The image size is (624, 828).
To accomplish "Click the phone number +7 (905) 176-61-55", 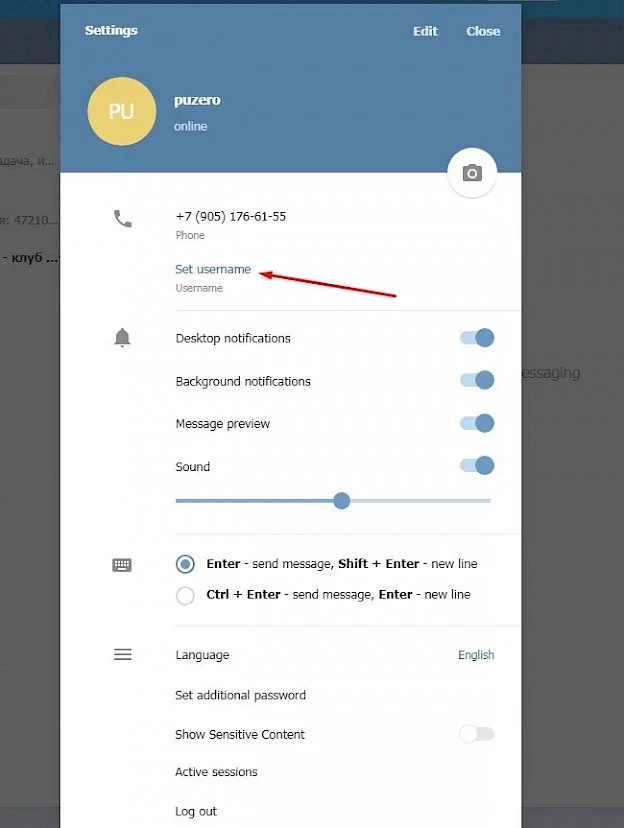I will [x=231, y=217].
